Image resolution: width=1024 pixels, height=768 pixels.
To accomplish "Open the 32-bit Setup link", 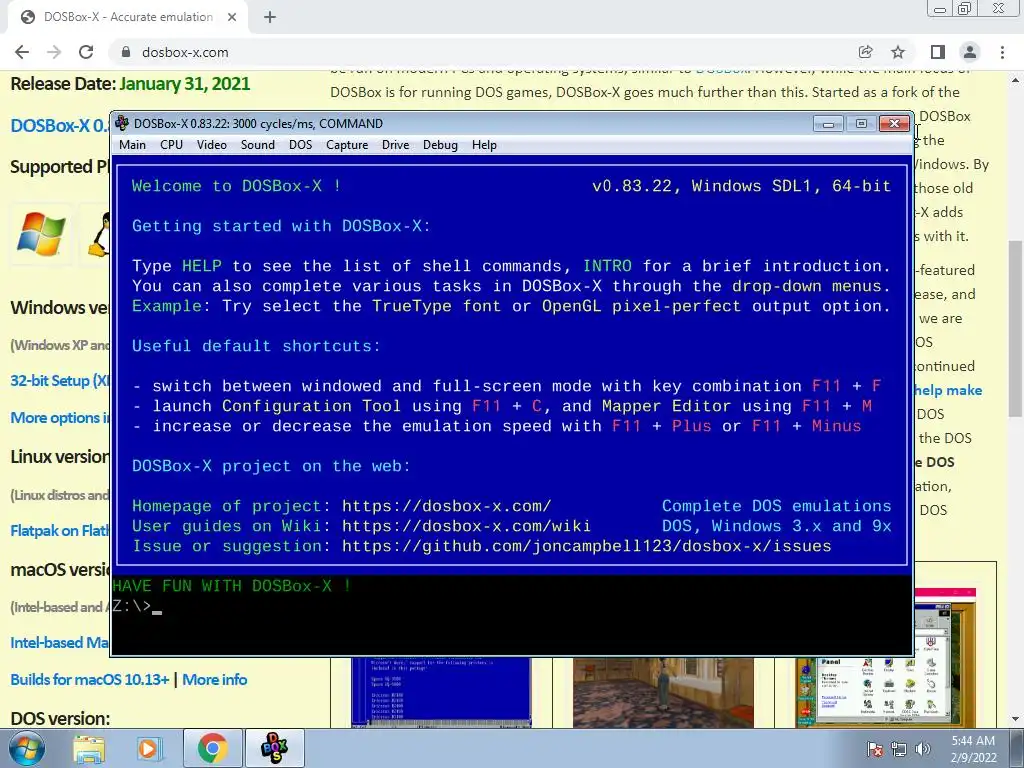I will pyautogui.click(x=60, y=381).
